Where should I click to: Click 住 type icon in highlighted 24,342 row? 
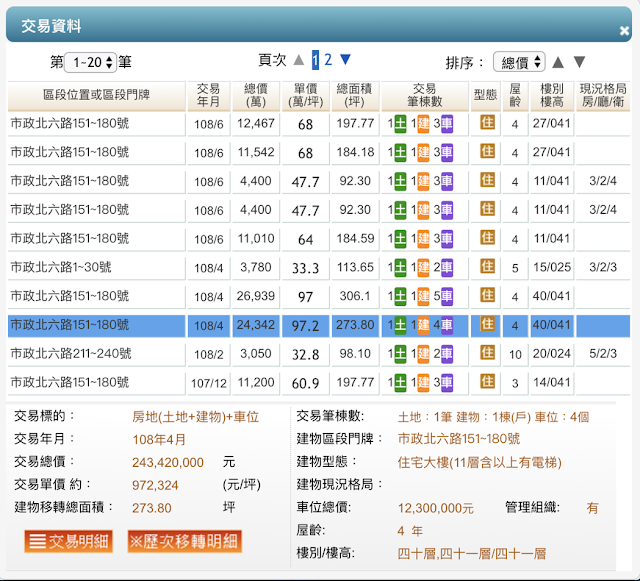click(487, 324)
